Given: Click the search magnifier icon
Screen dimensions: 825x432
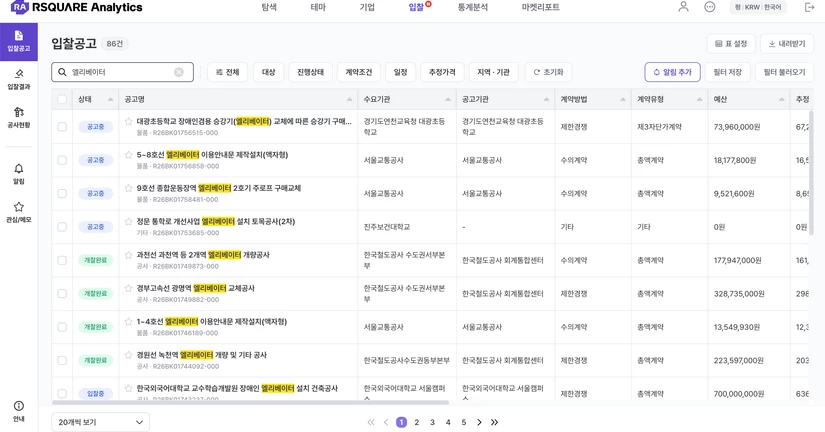Looking at the screenshot, I should coord(63,72).
